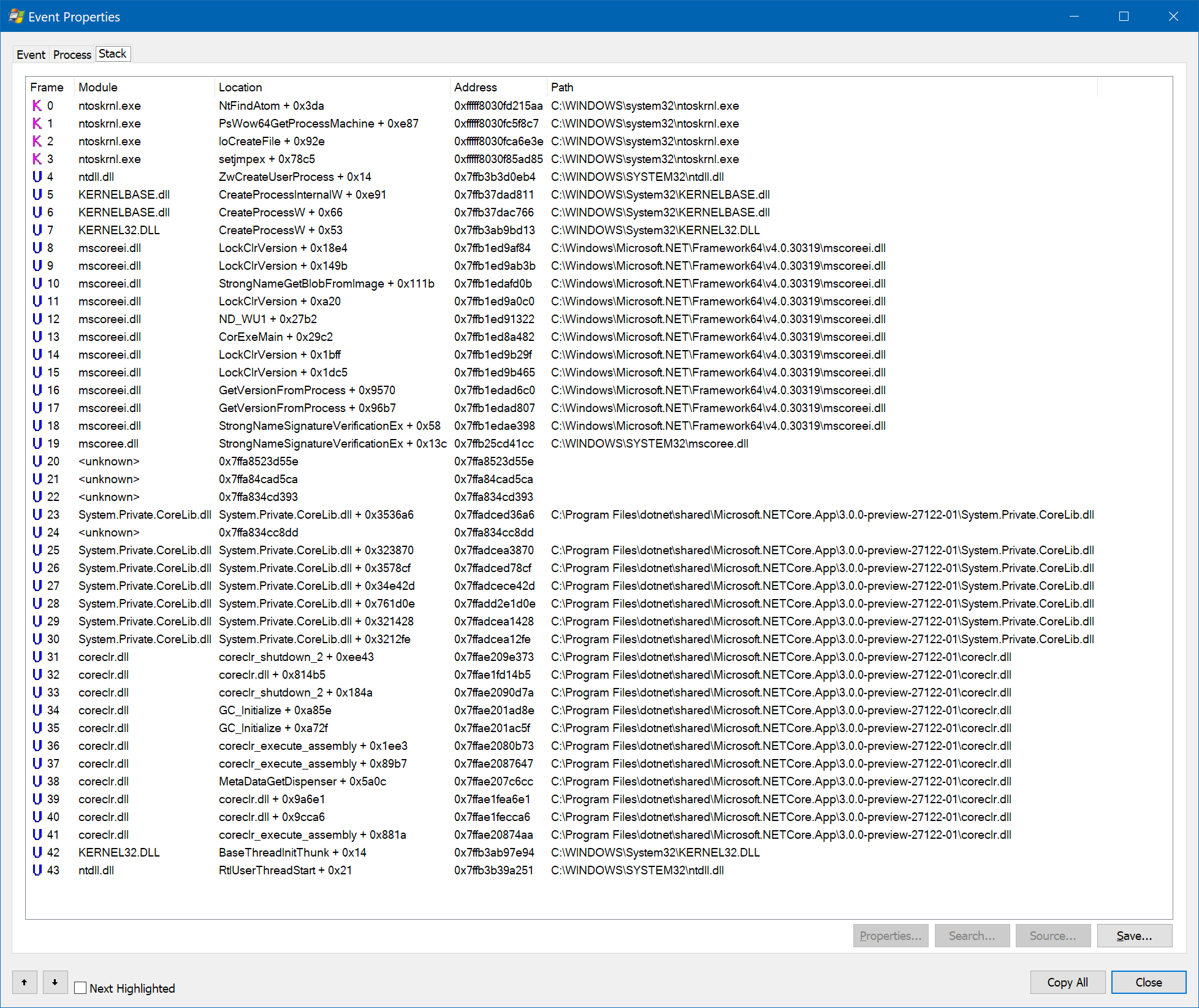Screen dimensions: 1199x1008
Task: Click the Module column header
Action: point(98,87)
